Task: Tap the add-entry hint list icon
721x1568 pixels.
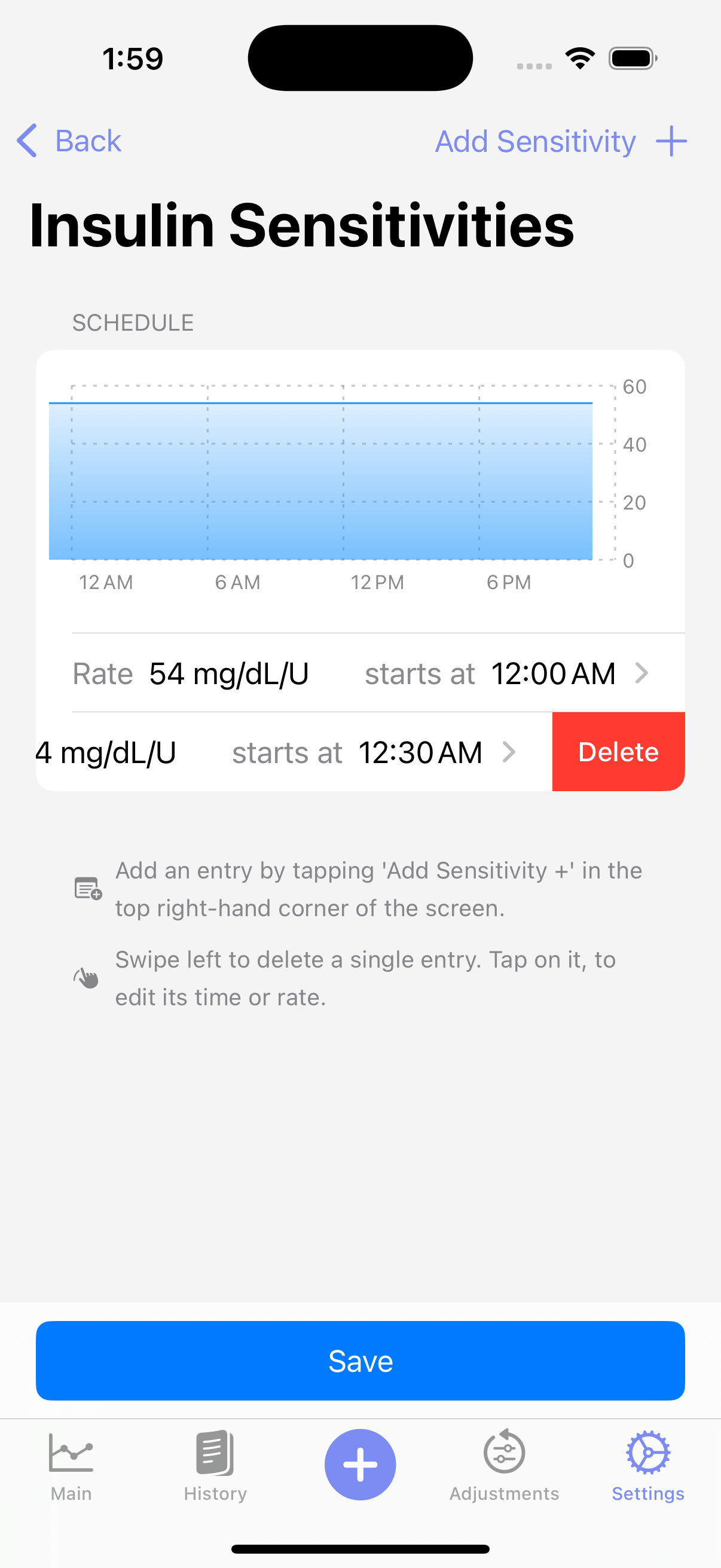Action: click(x=88, y=889)
